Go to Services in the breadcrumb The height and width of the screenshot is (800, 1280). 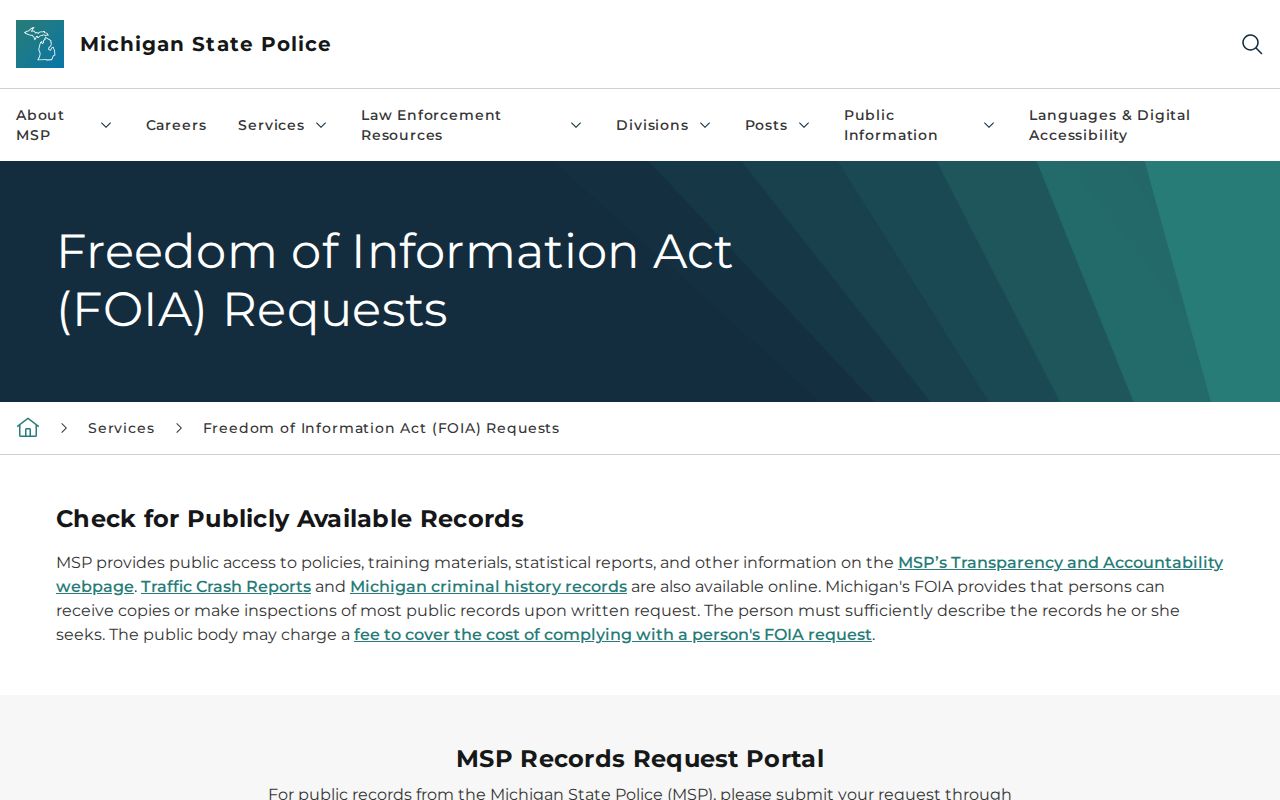121,428
